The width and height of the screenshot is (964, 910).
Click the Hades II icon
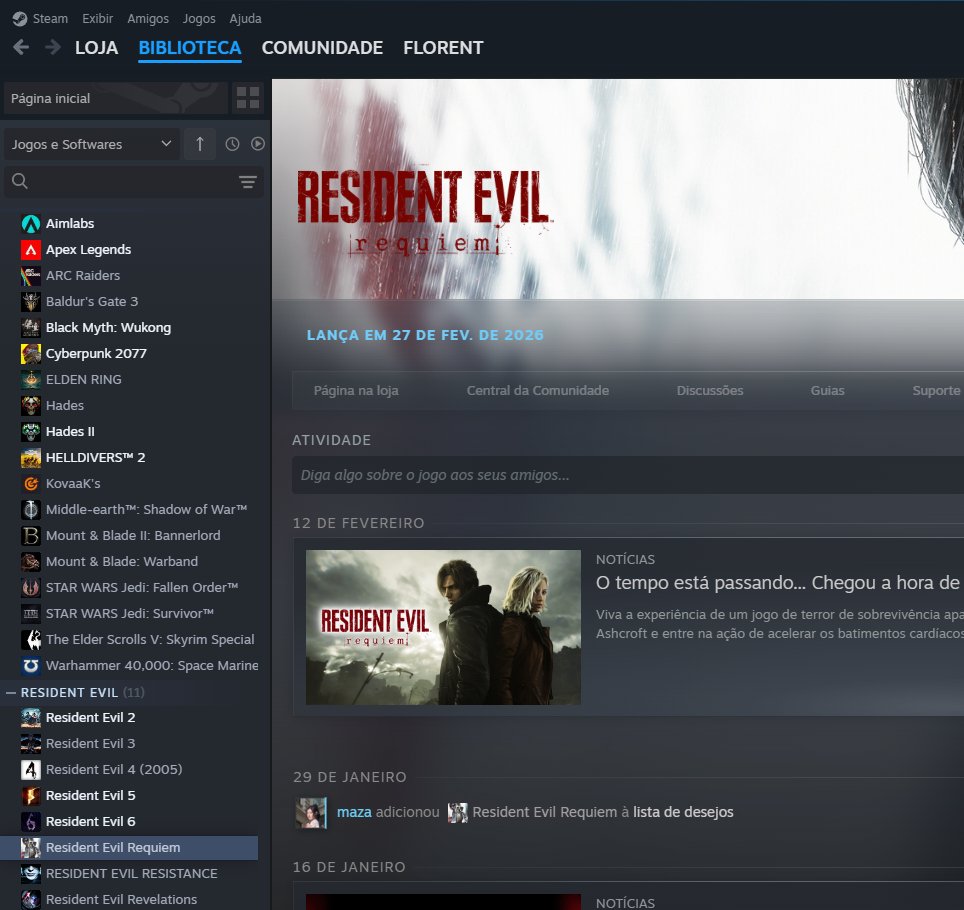click(x=31, y=432)
